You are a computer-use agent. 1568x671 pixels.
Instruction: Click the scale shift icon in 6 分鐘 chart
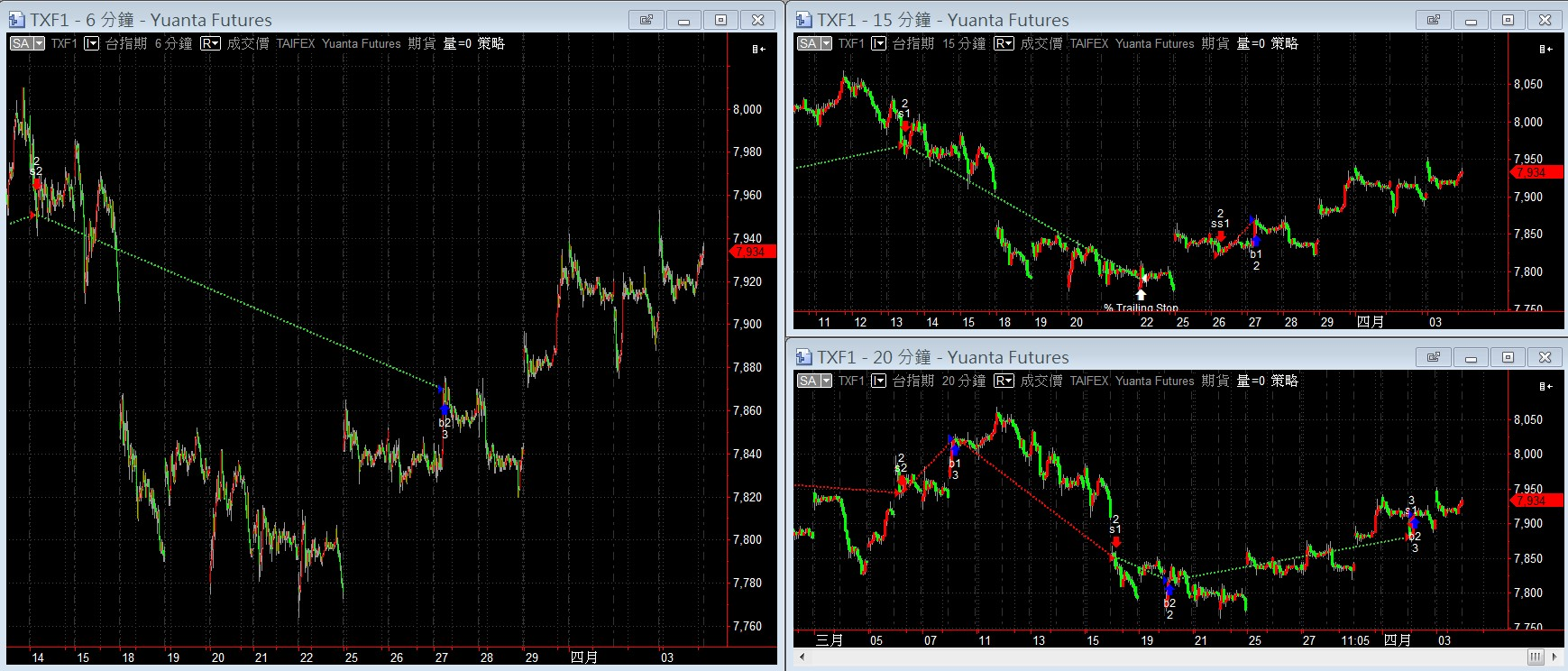[x=759, y=49]
